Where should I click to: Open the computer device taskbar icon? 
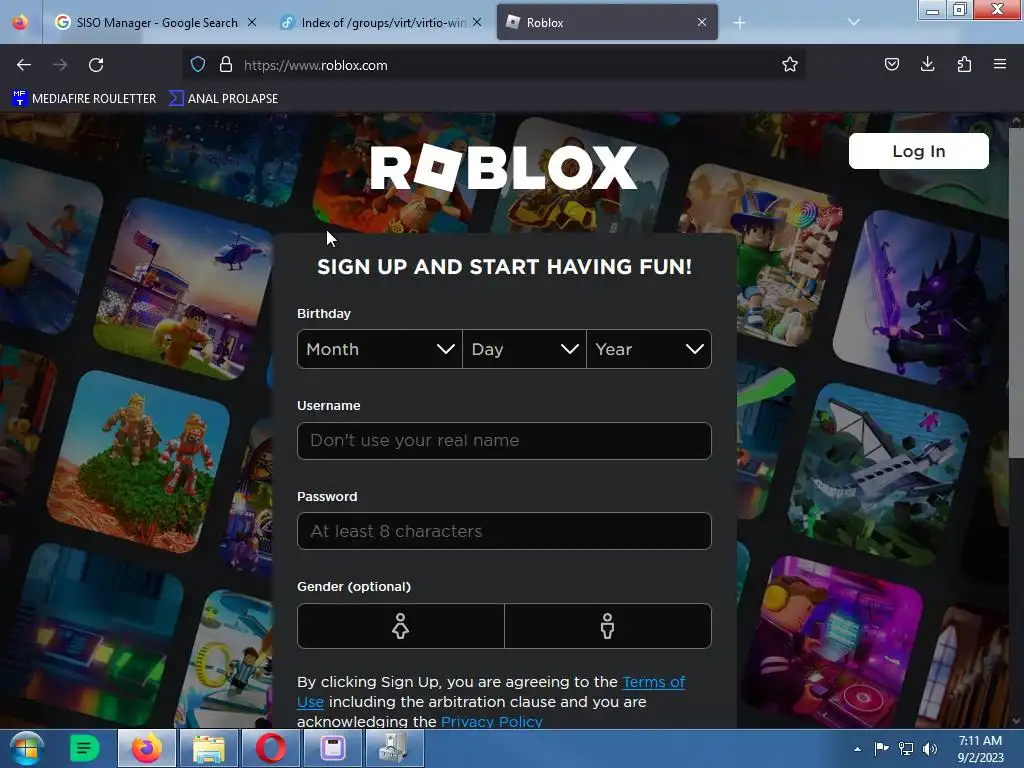point(394,748)
